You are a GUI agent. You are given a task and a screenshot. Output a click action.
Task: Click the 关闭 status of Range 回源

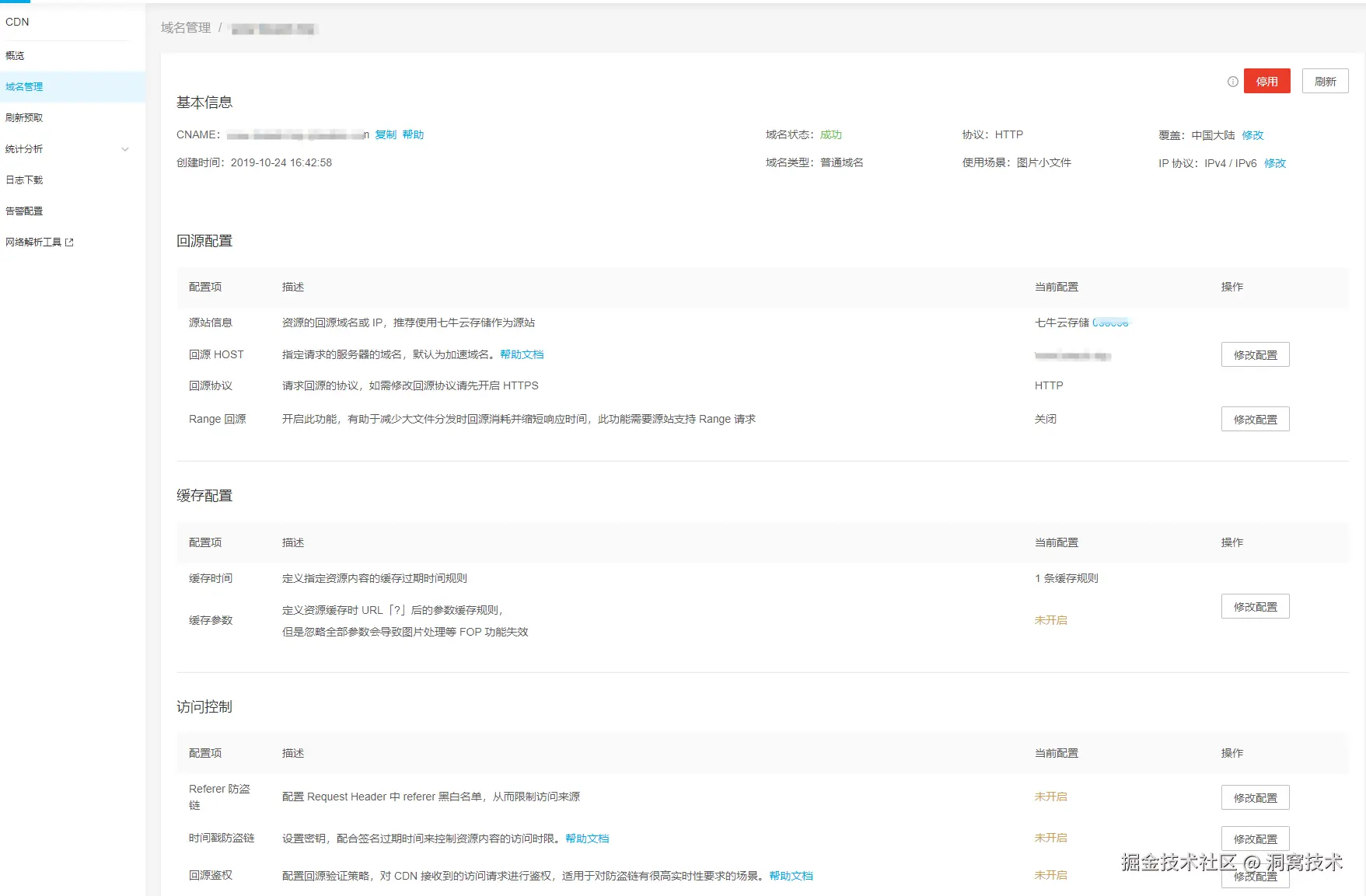1046,419
